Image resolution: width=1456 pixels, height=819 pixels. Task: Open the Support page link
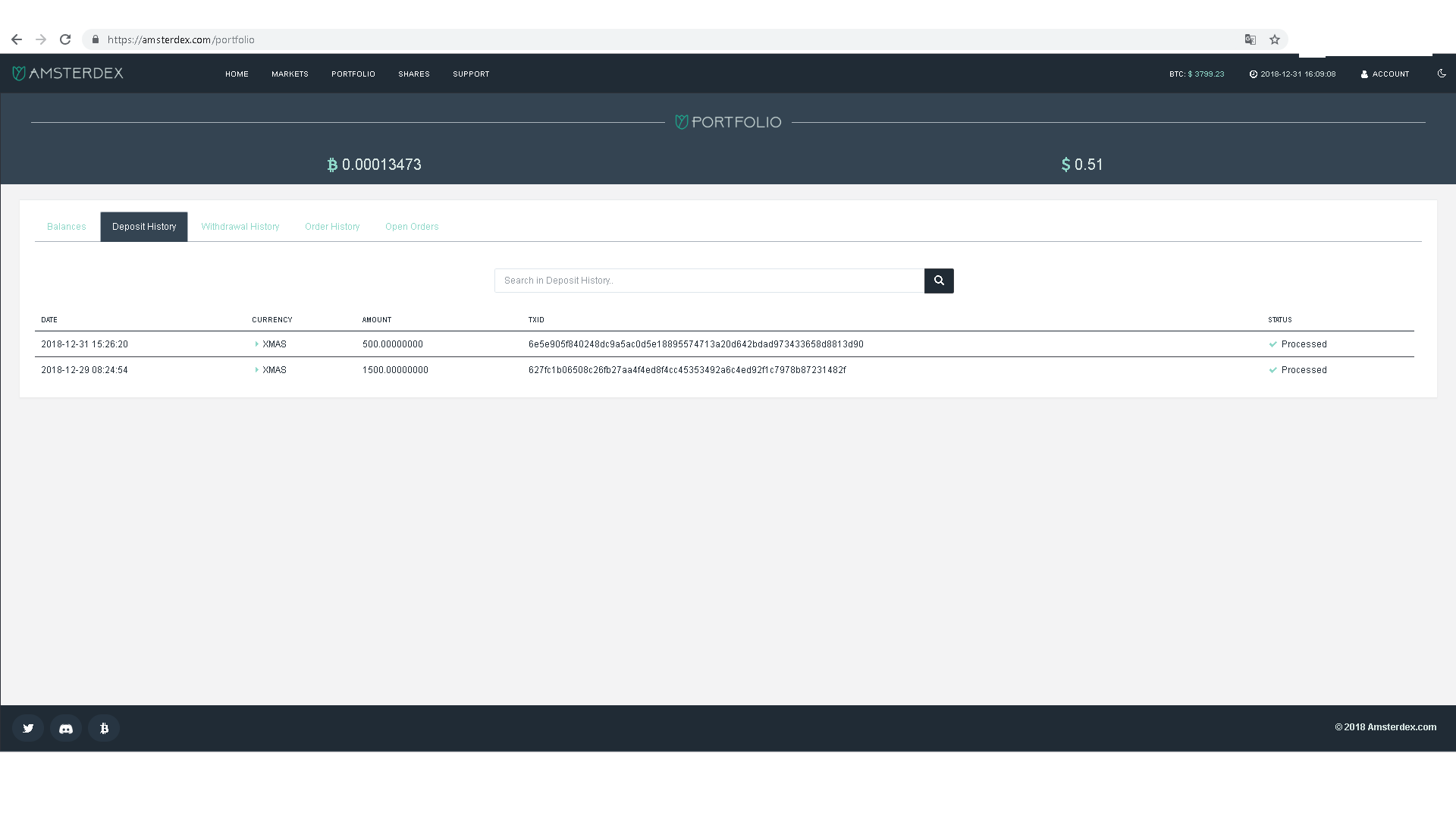471,74
